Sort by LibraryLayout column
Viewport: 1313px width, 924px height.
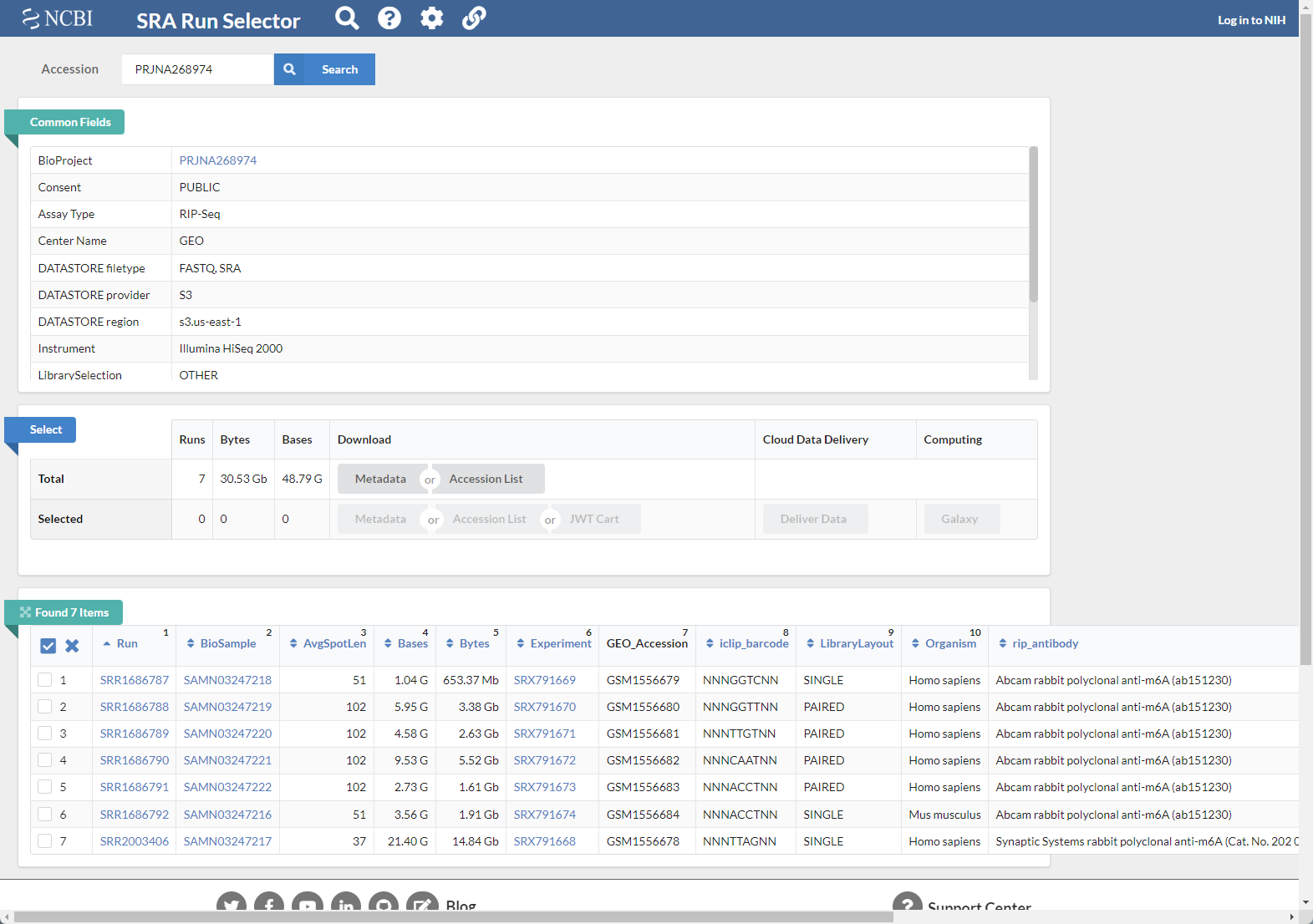point(850,643)
